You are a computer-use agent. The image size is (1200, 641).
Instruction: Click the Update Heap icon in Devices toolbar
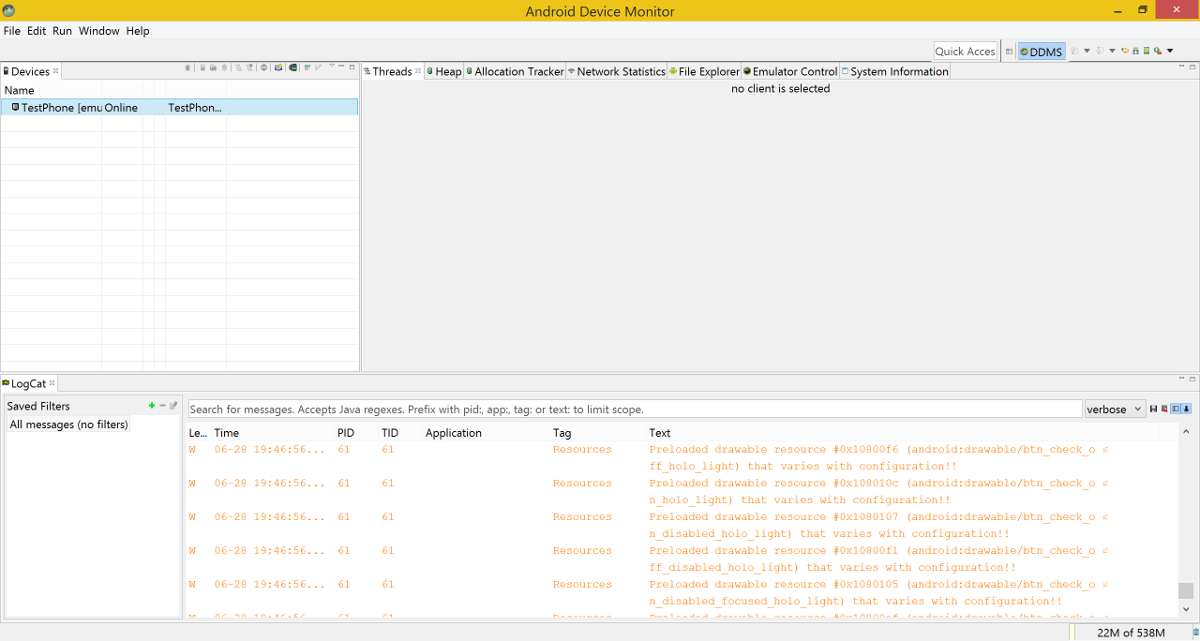(x=202, y=68)
